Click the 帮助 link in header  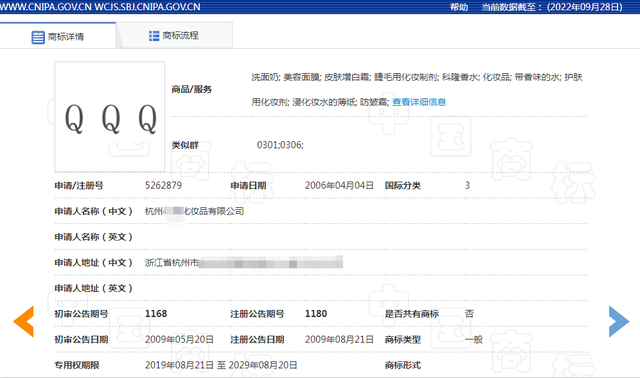(459, 7)
